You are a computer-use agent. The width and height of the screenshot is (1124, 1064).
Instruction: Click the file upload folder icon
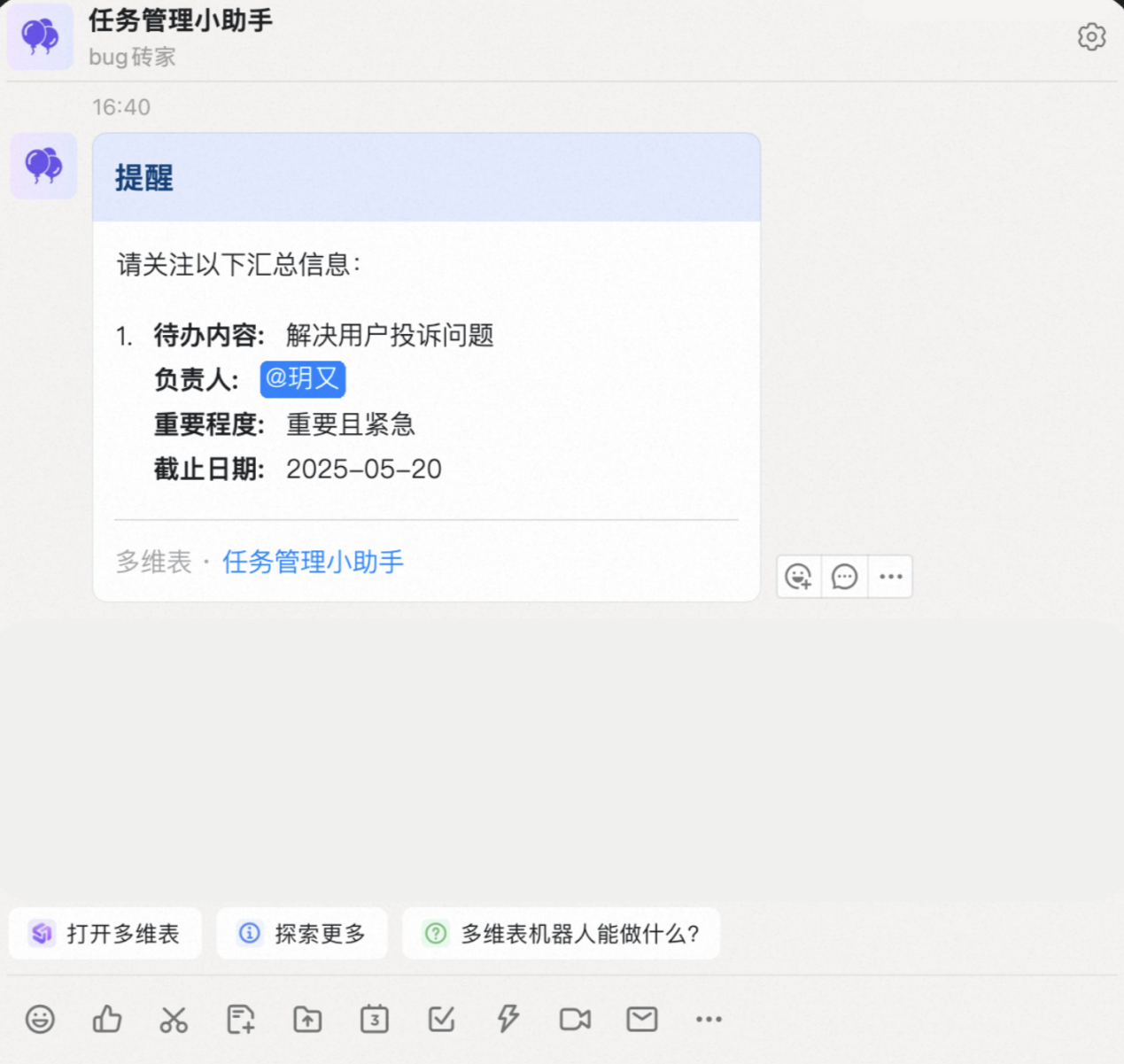[x=307, y=1020]
